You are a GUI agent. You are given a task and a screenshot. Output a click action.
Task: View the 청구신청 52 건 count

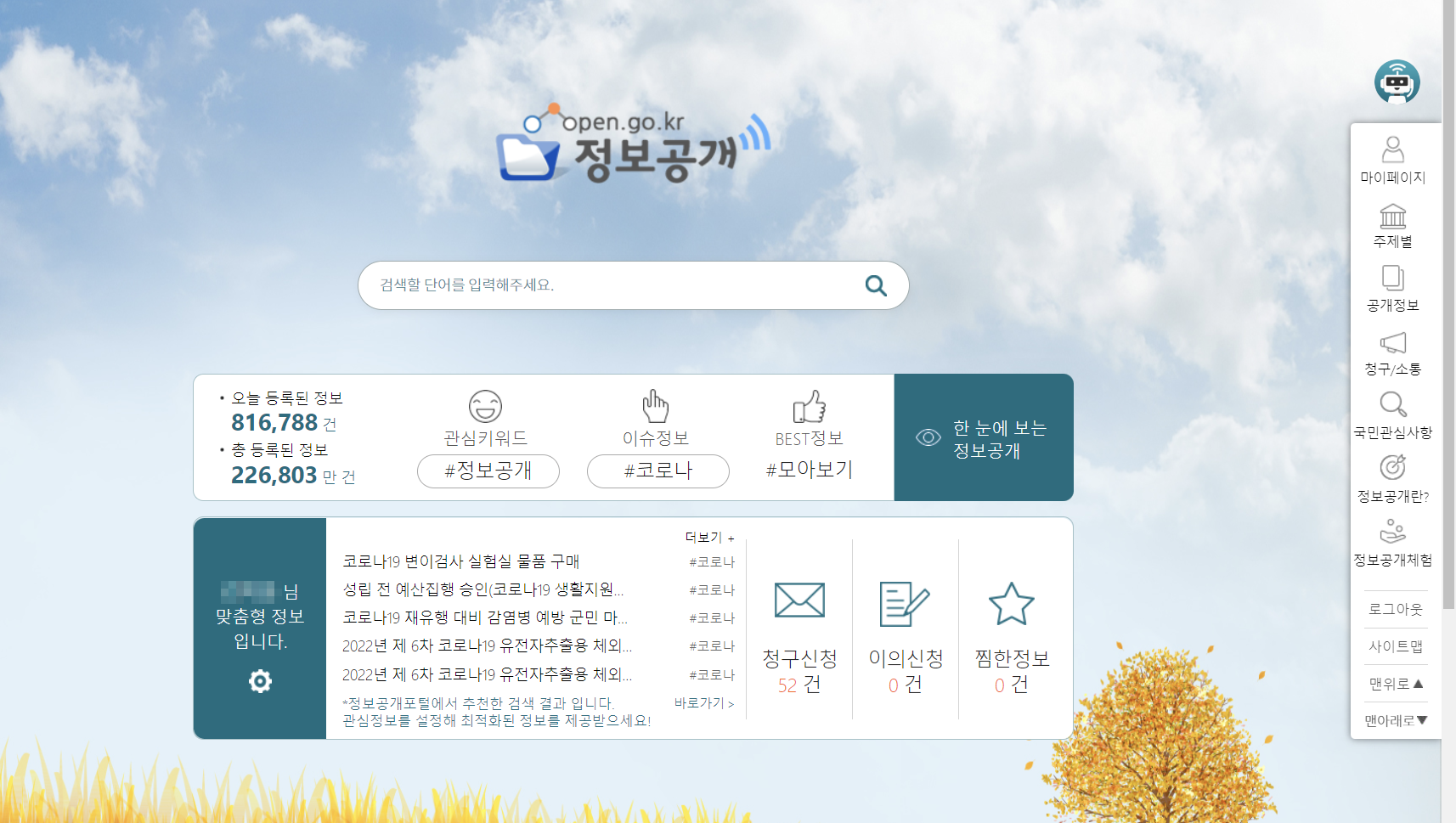(x=799, y=685)
